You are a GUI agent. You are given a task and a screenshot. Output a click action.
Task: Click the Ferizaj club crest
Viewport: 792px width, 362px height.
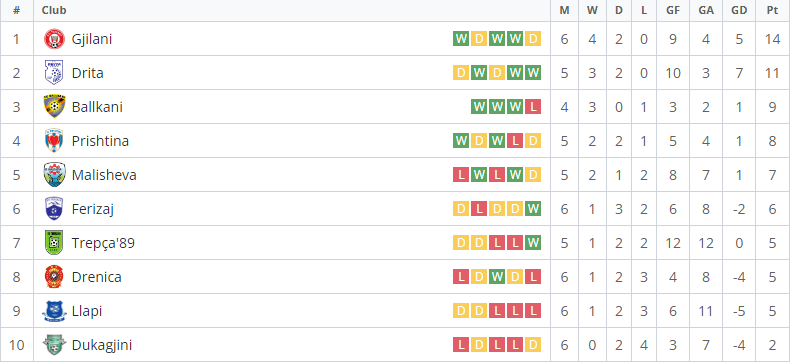pyautogui.click(x=54, y=209)
